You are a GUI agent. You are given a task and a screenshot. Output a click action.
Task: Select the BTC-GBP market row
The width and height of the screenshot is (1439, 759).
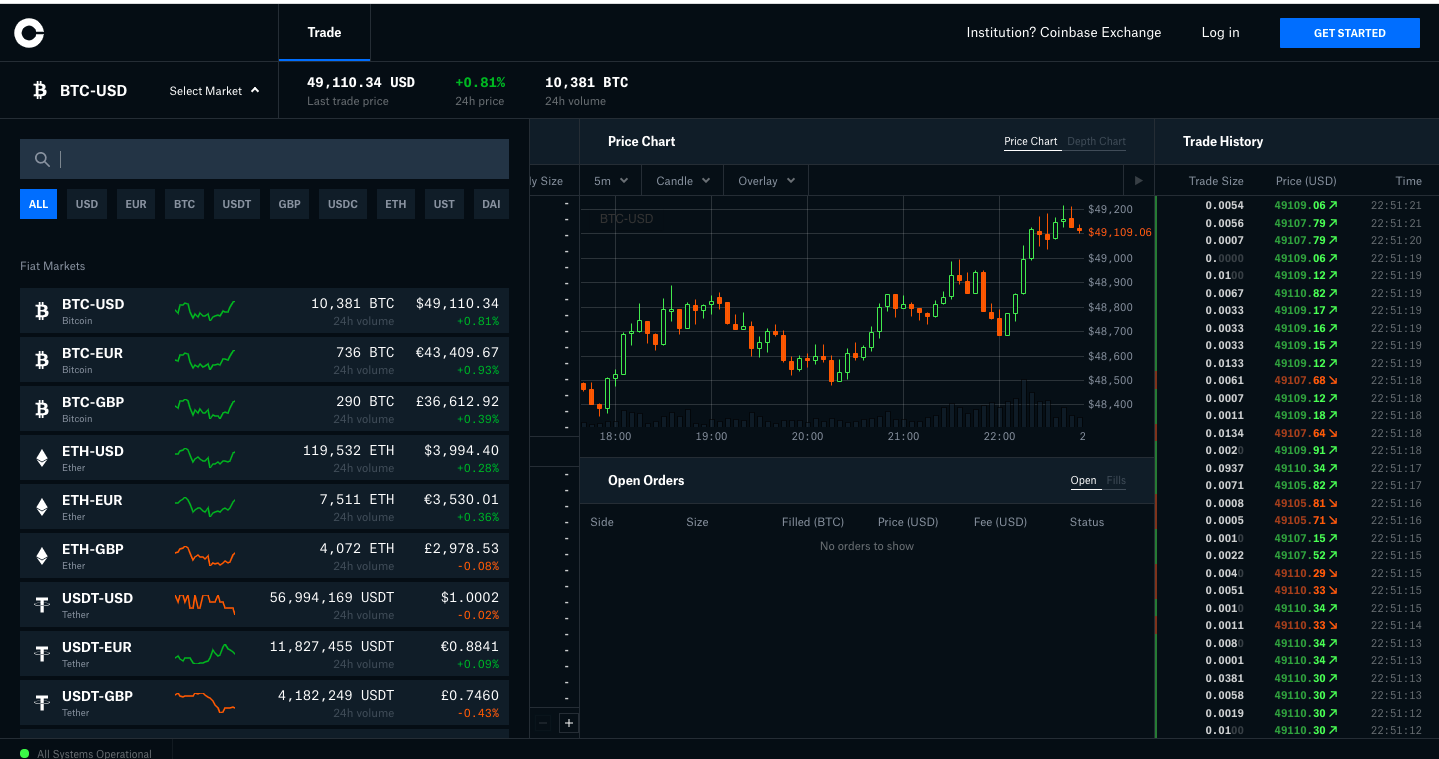[264, 410]
